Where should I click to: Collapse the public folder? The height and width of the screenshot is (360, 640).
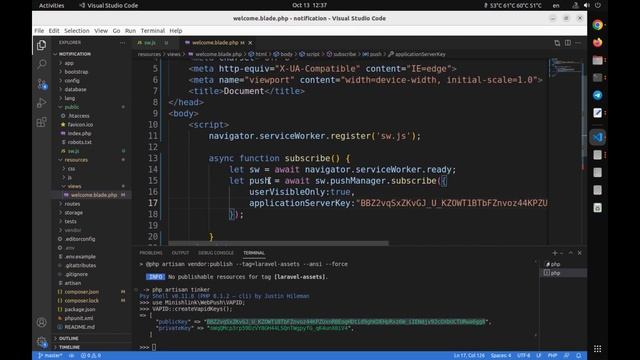(92, 107)
